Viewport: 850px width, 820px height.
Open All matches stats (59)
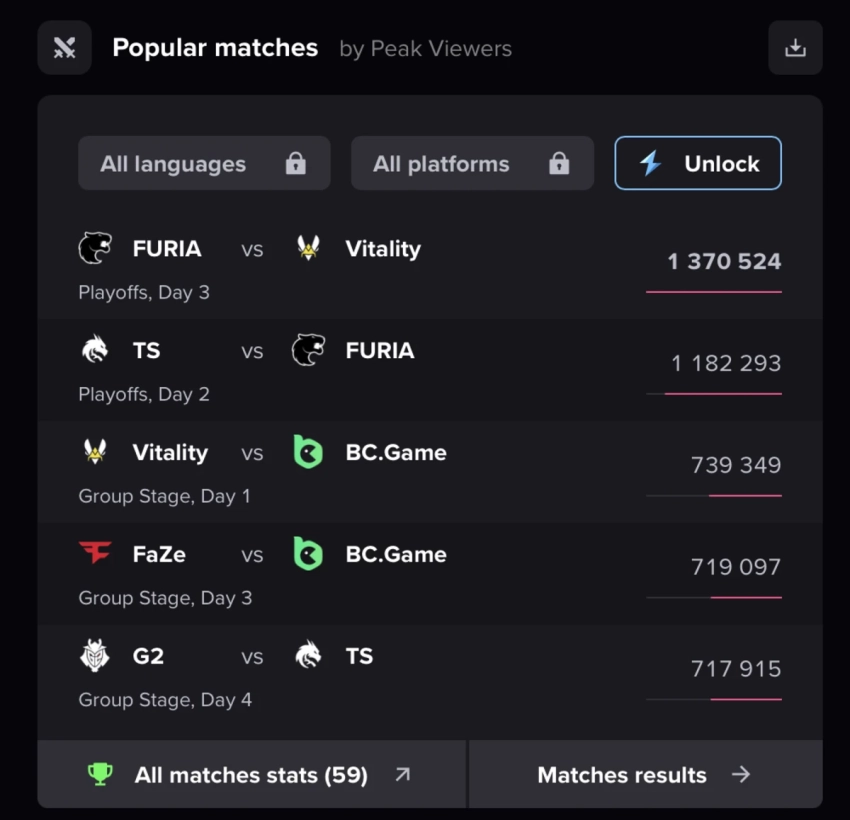click(x=251, y=774)
